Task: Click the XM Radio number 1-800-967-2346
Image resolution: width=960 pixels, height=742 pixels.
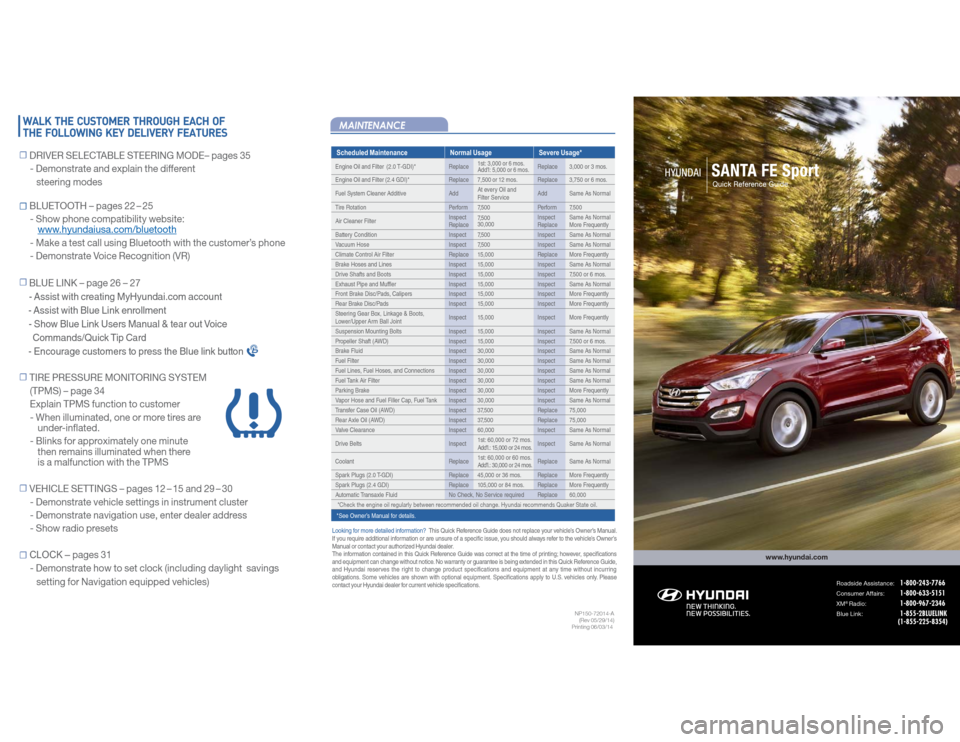Action: coord(922,603)
